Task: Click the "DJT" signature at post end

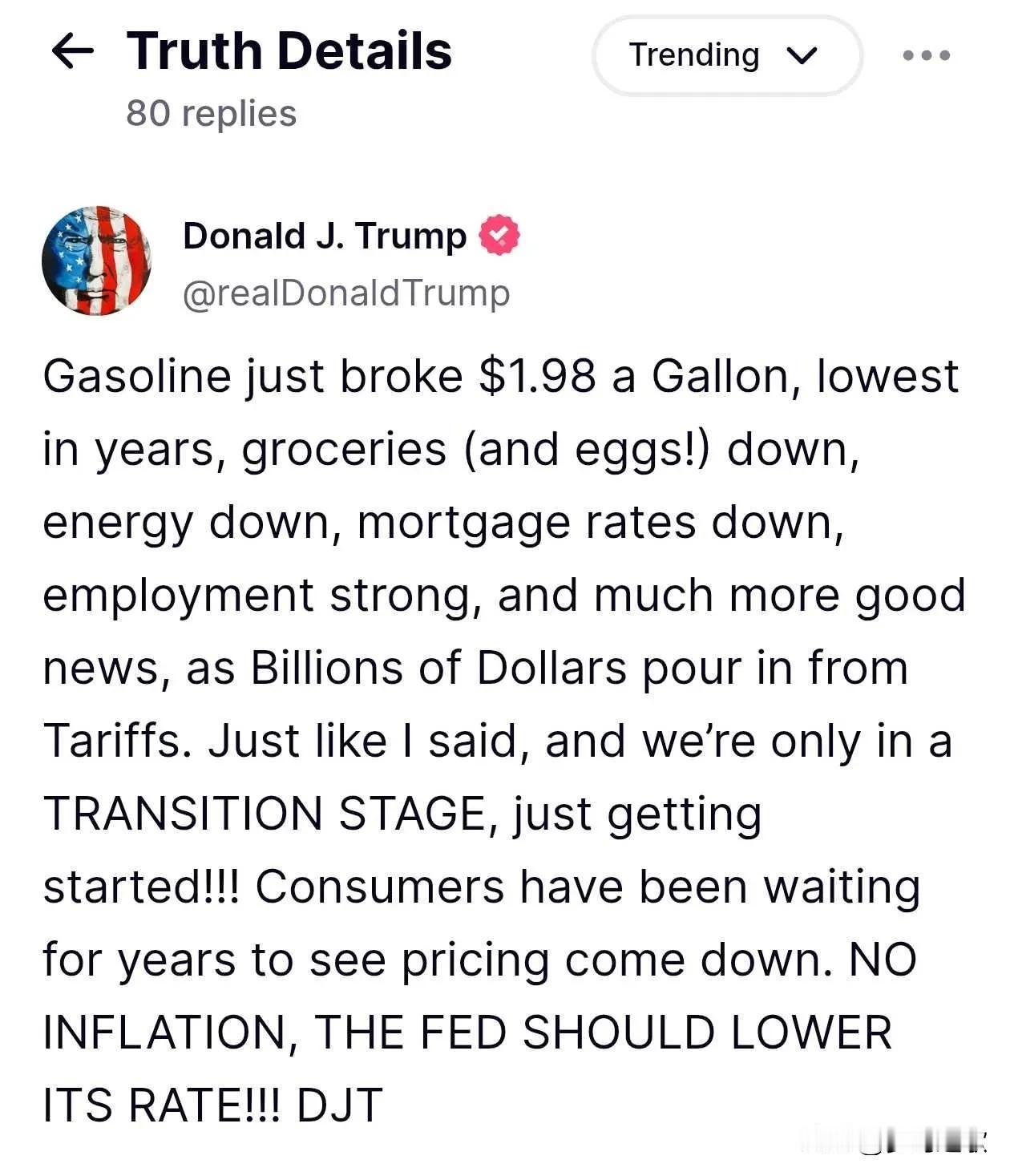Action: click(340, 1105)
